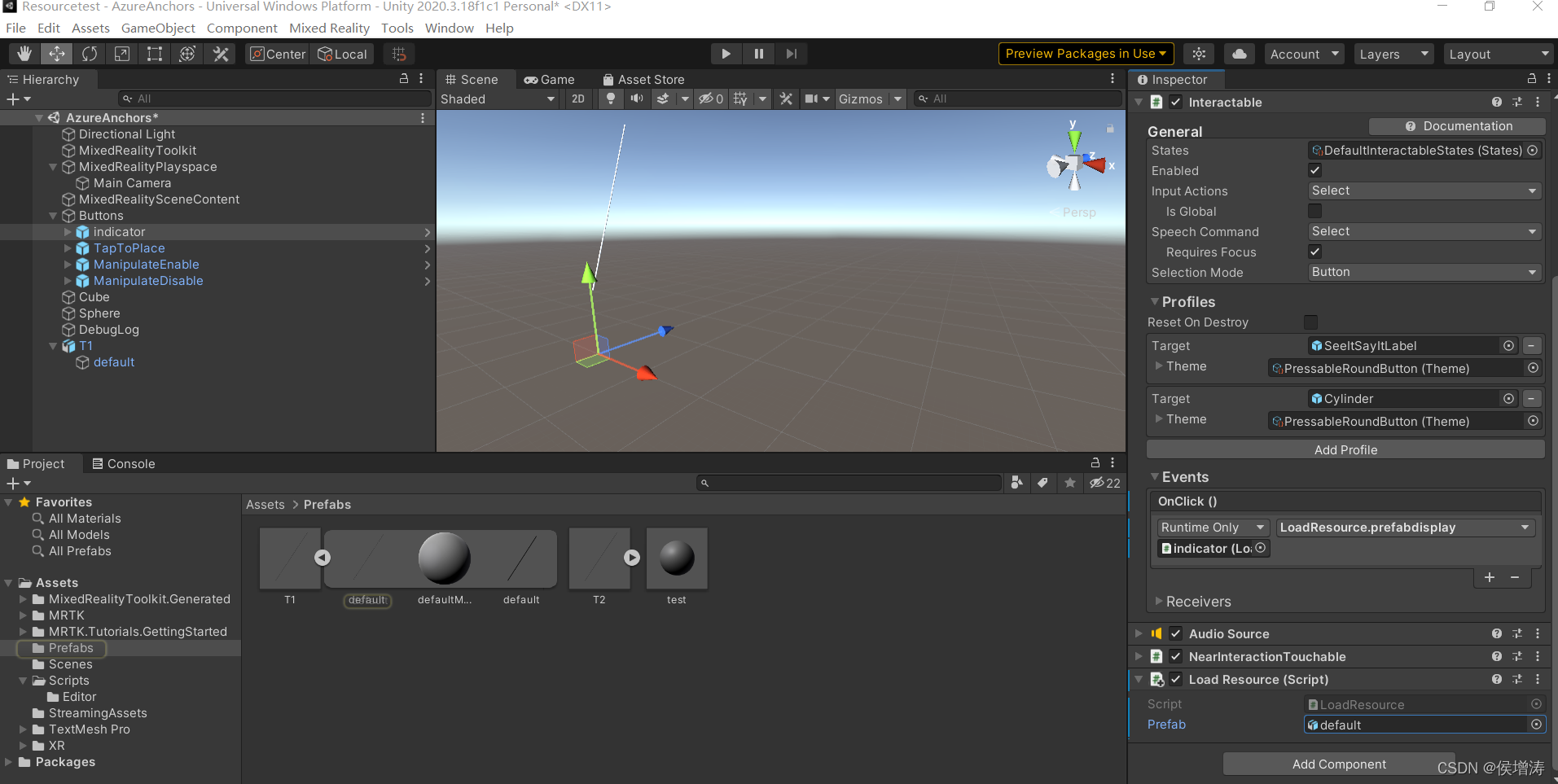The height and width of the screenshot is (784, 1558).
Task: Toggle Local handle rotation
Action: coord(343,54)
